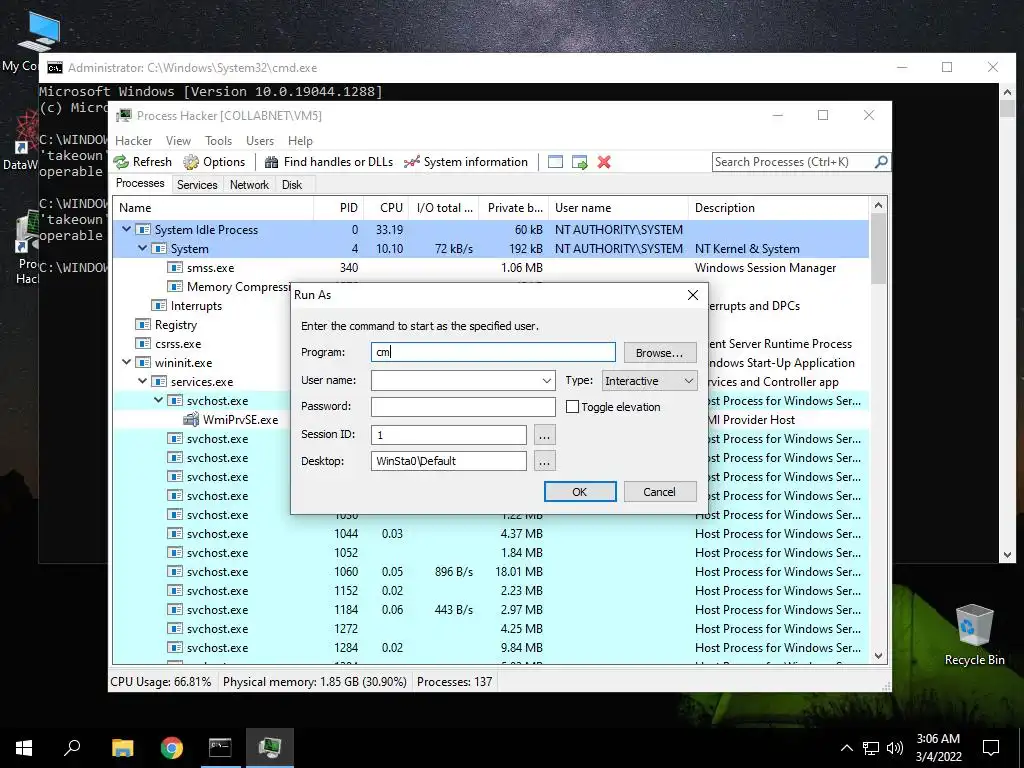Collapse the System Idle Process tree node

[126, 229]
